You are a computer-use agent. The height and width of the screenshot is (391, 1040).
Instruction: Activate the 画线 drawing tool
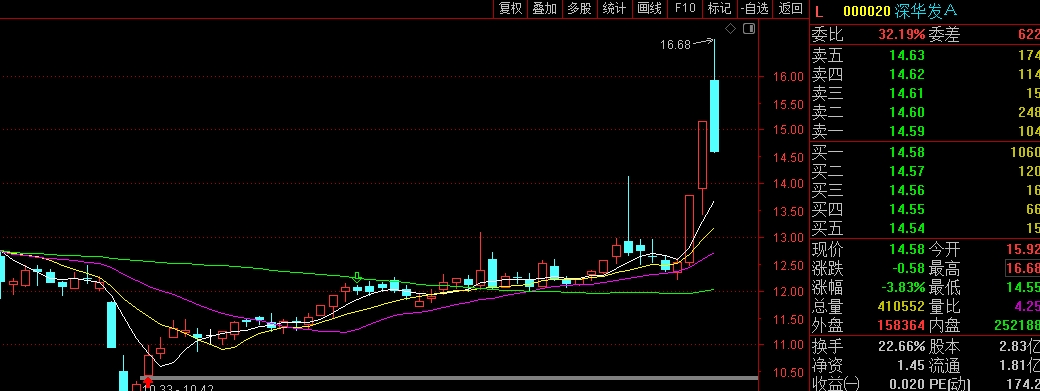tap(649, 9)
